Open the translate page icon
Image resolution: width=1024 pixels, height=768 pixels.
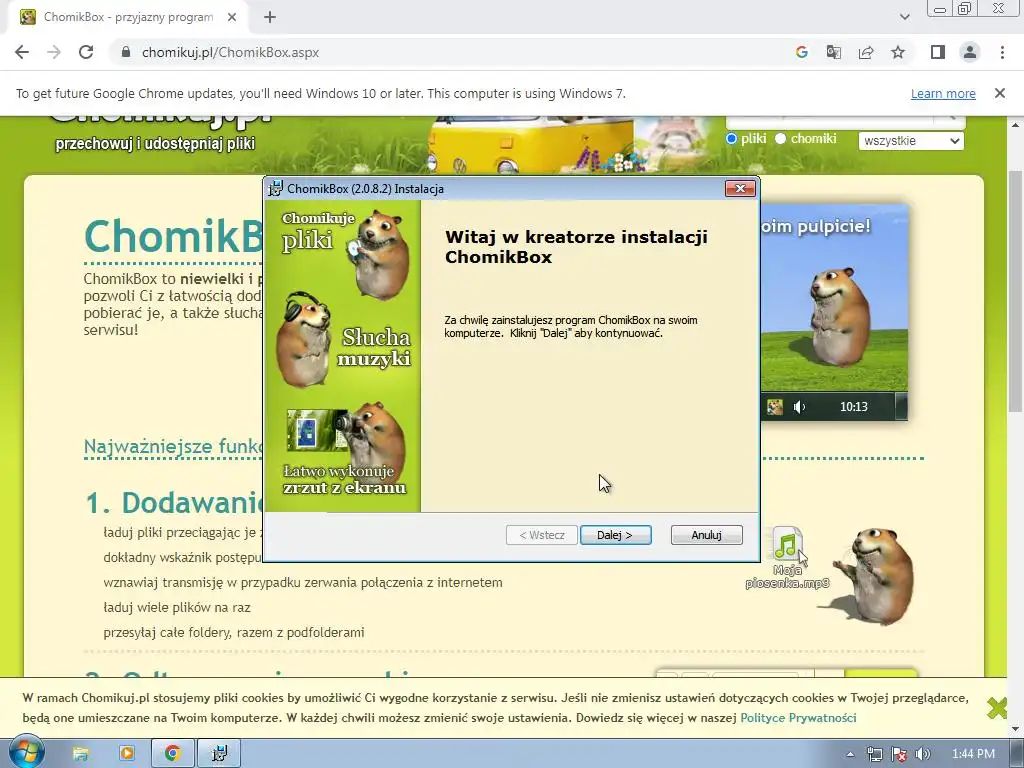[x=833, y=52]
